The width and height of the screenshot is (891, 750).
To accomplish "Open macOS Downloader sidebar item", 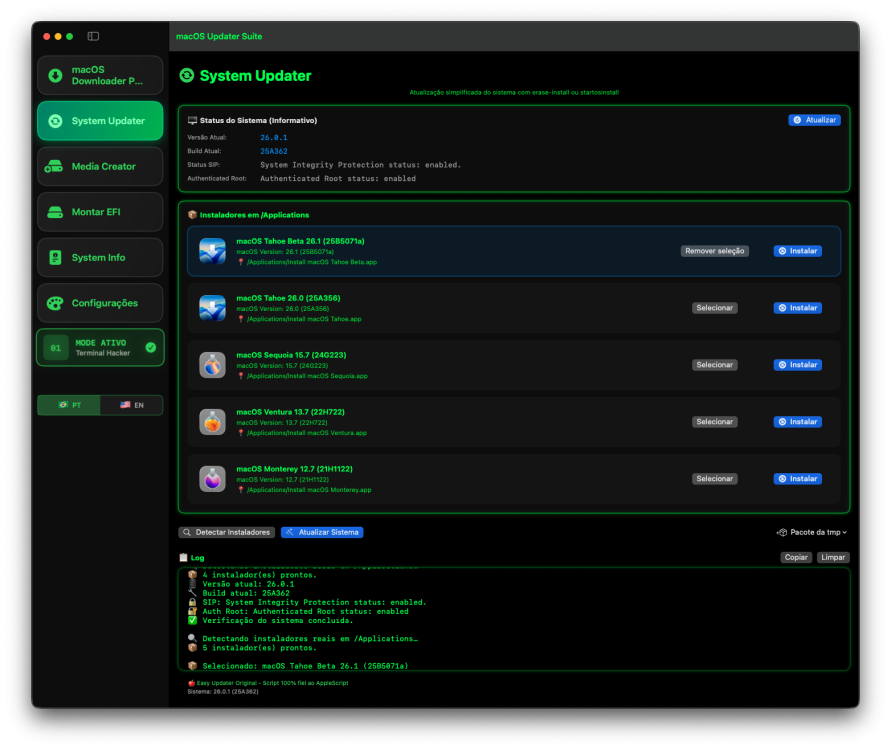I will click(100, 76).
